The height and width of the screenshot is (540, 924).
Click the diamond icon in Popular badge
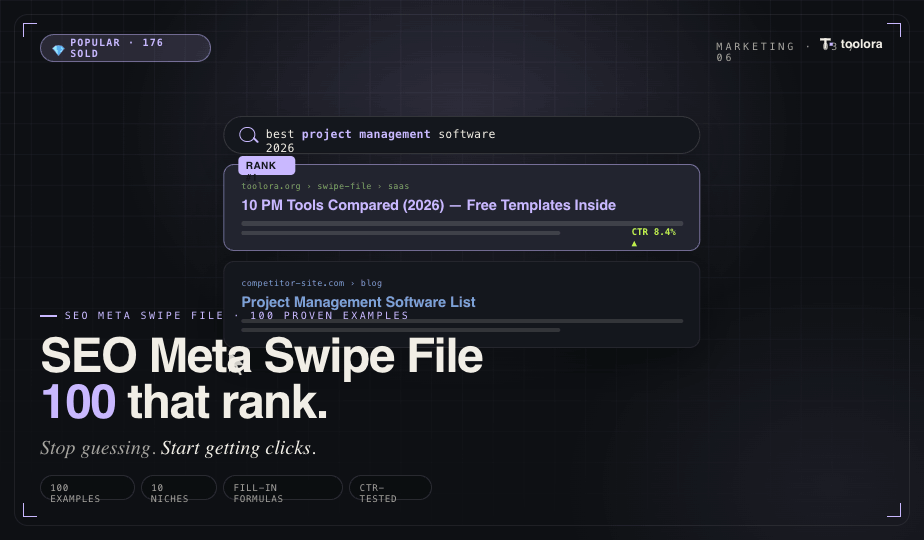coord(58,50)
